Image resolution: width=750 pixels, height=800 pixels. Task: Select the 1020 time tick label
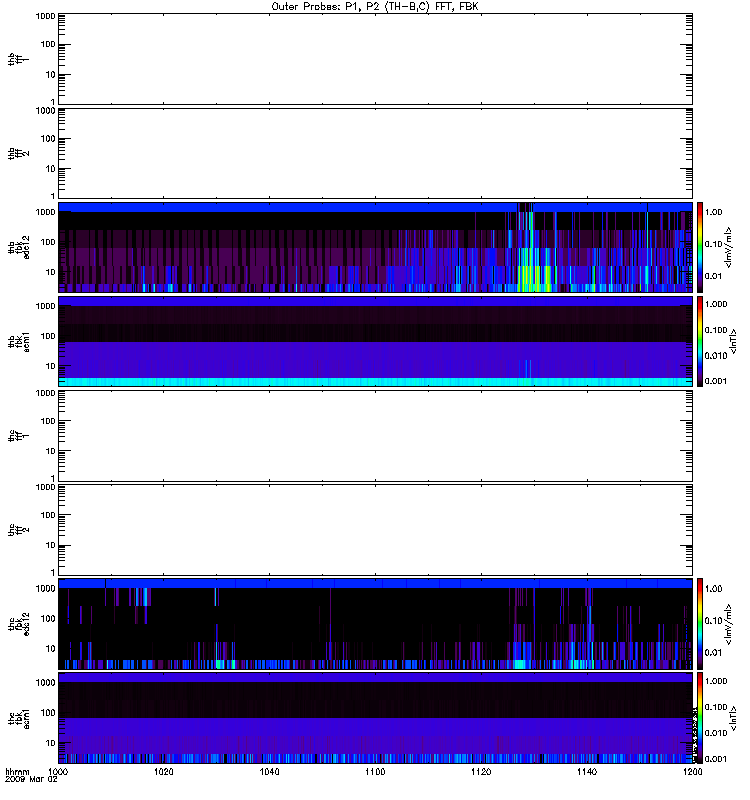pyautogui.click(x=164, y=774)
